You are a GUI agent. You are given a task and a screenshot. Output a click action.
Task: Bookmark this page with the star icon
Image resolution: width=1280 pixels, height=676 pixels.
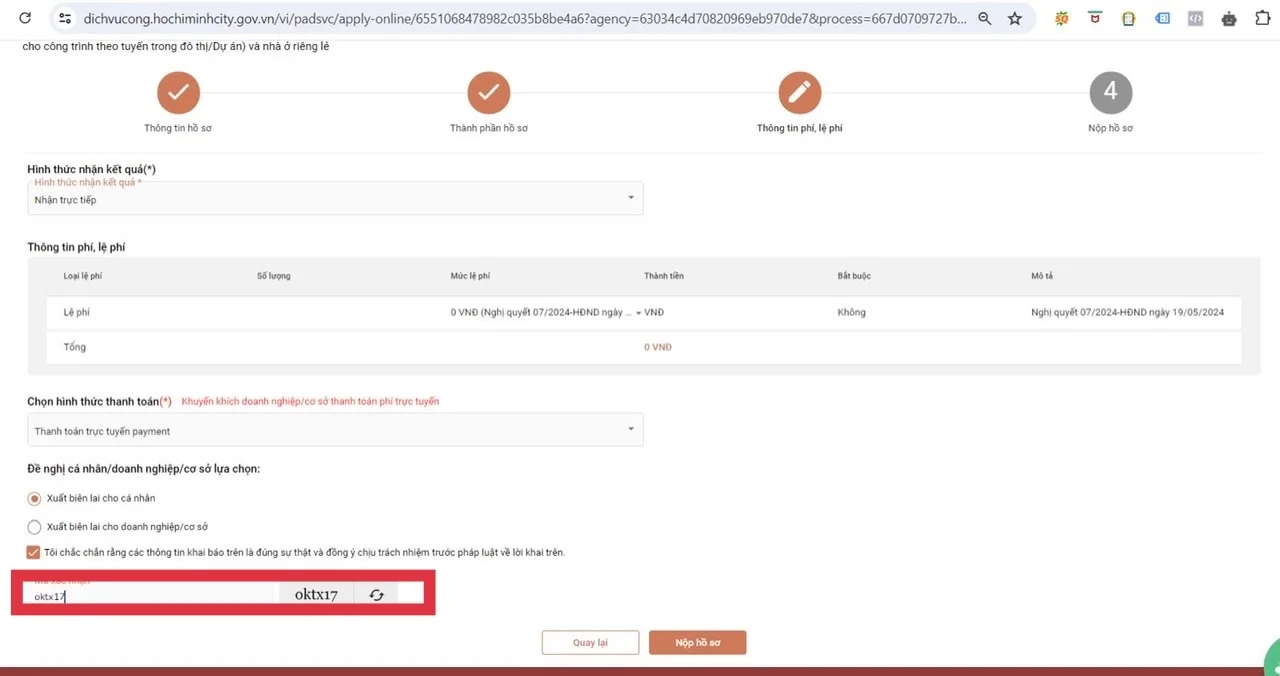pos(1015,18)
